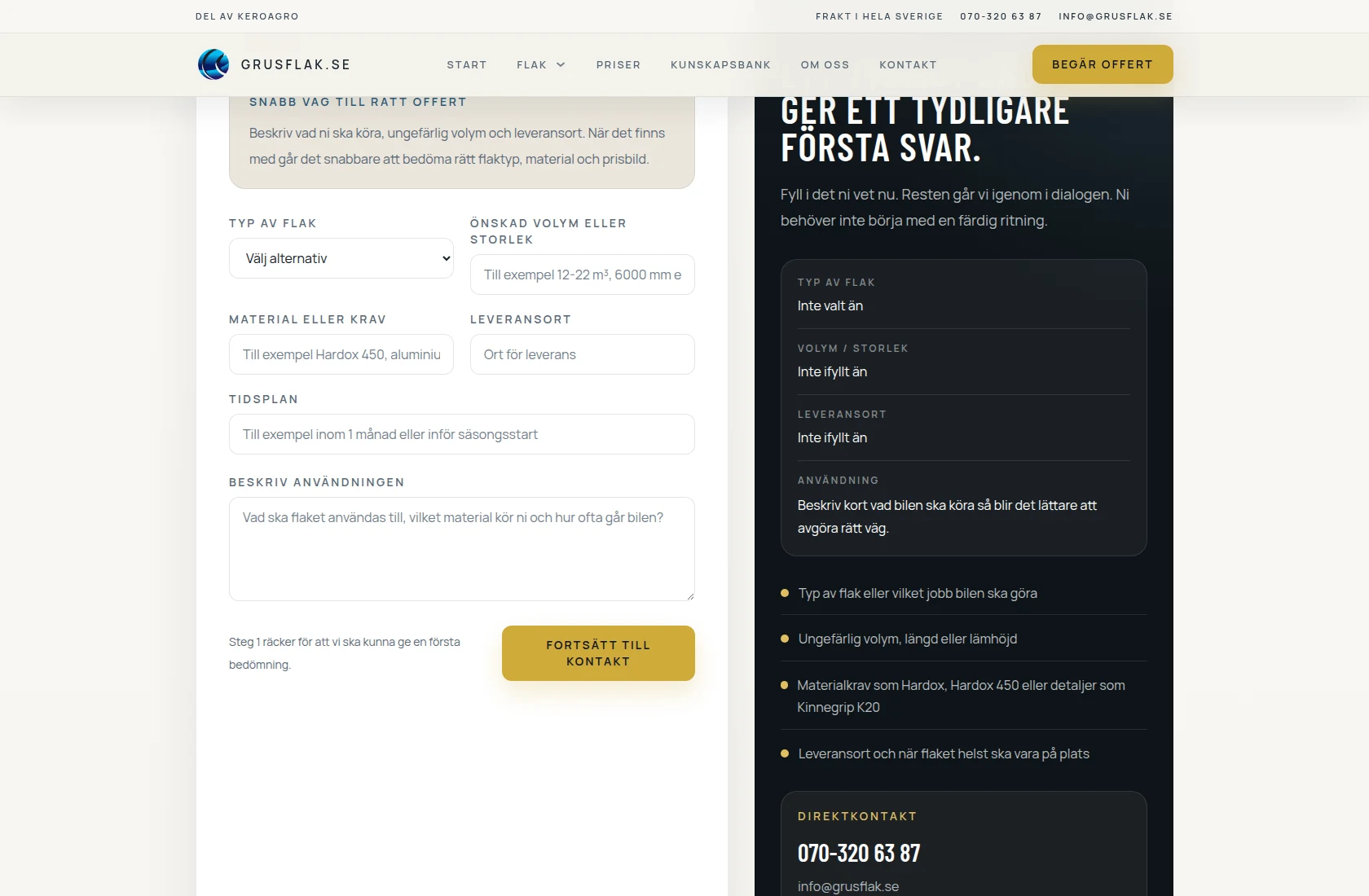Select the Tidsplan input field
1369x896 pixels.
click(461, 434)
